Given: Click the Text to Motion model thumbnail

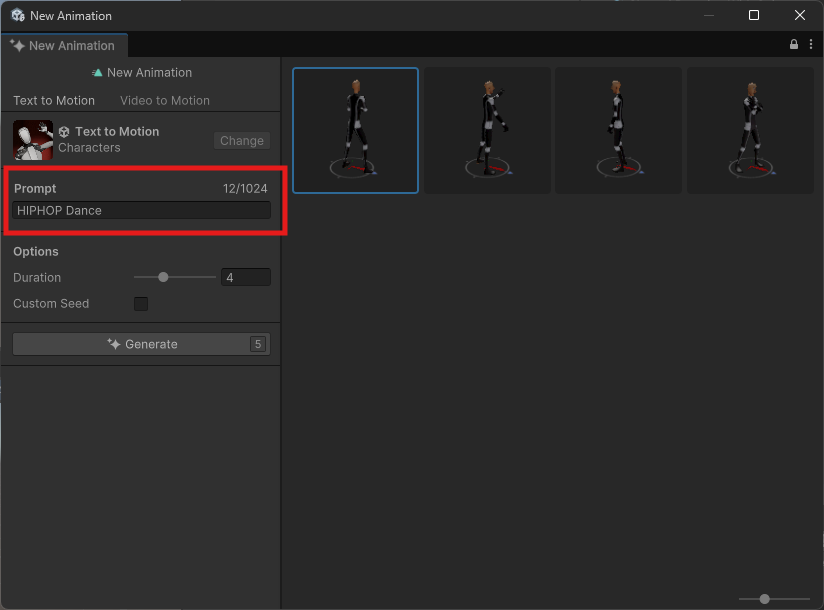Looking at the screenshot, I should click(x=33, y=140).
